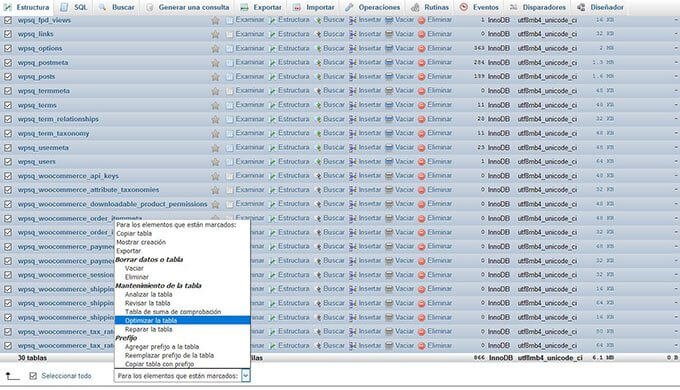Click favorite star for wpsq_terms

[215, 105]
